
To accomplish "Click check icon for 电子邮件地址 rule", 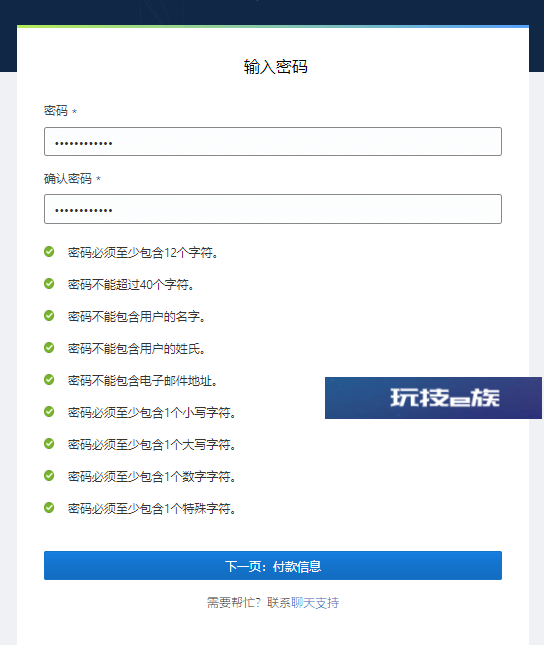I will (x=49, y=380).
